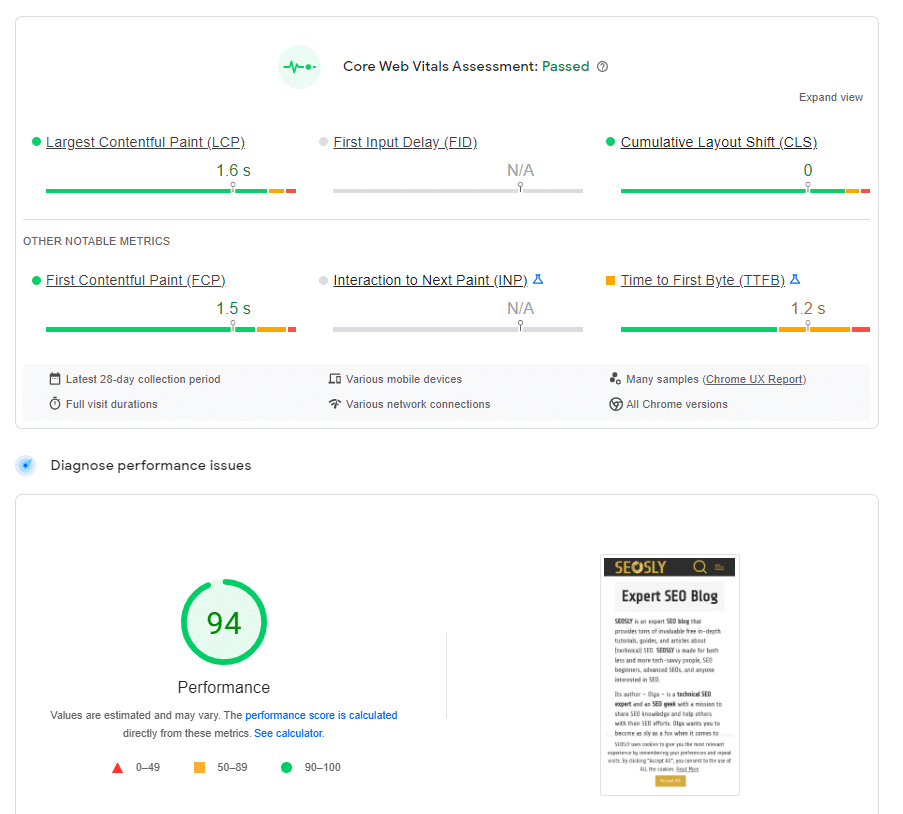This screenshot has width=903, height=814.
Task: Click the experimental flag icon next to INP
Action: point(538,279)
